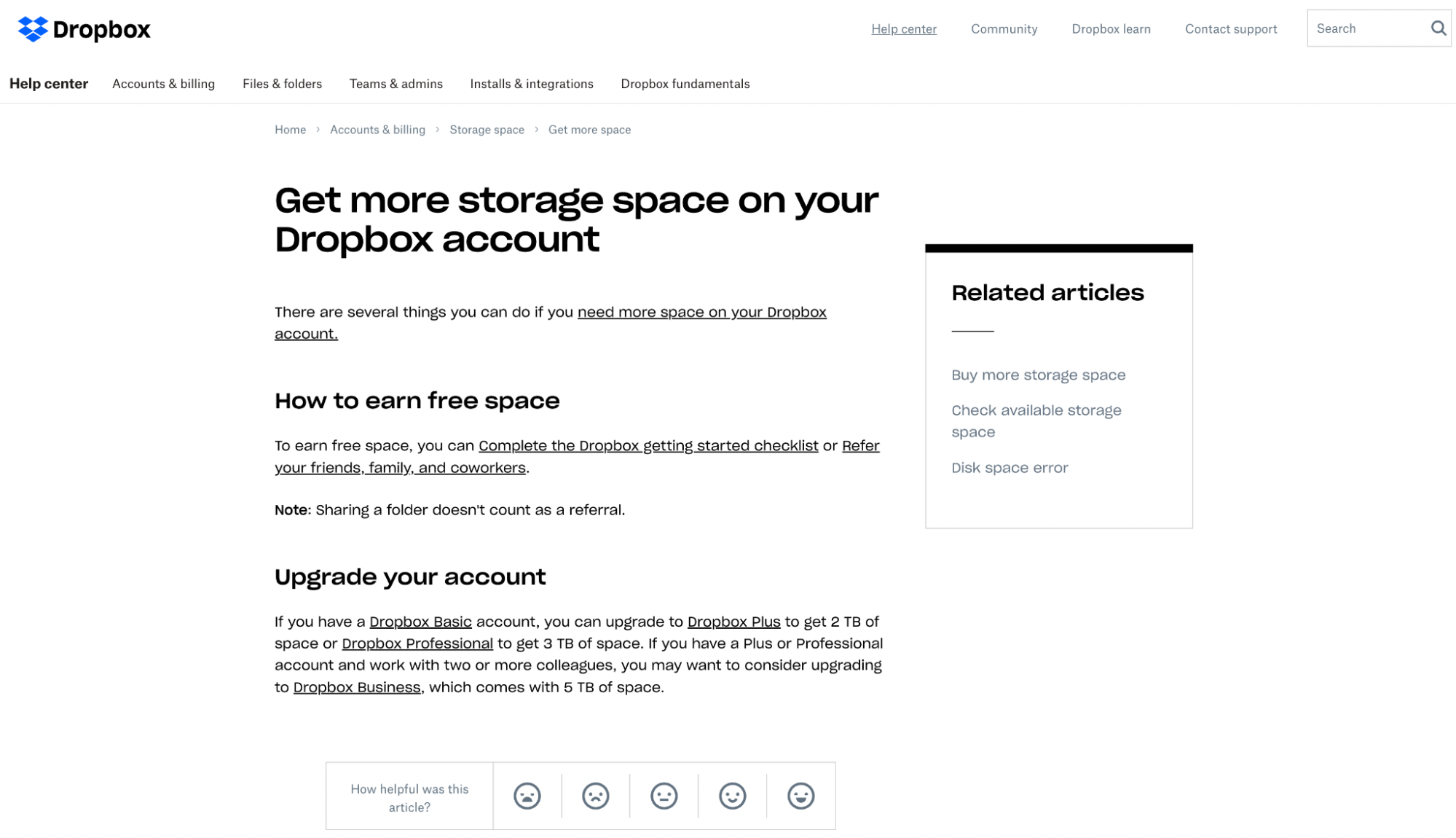Open Contact support
Screen dimensions: 1456x838
coord(1231,29)
